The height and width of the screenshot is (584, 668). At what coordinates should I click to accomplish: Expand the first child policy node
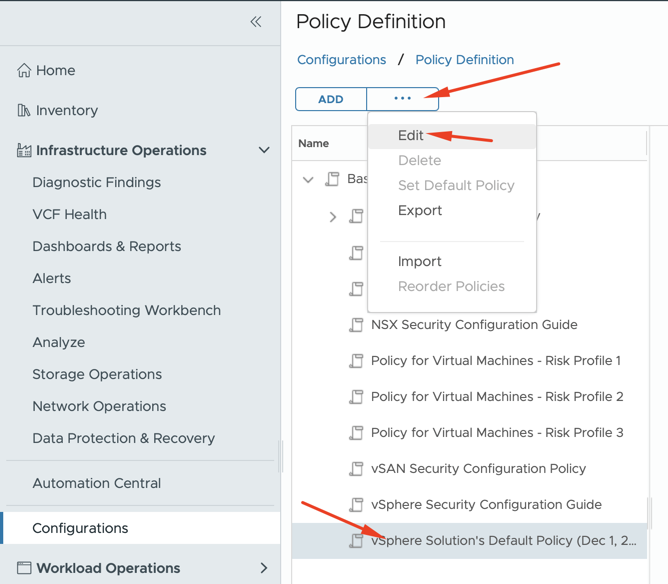(x=333, y=217)
